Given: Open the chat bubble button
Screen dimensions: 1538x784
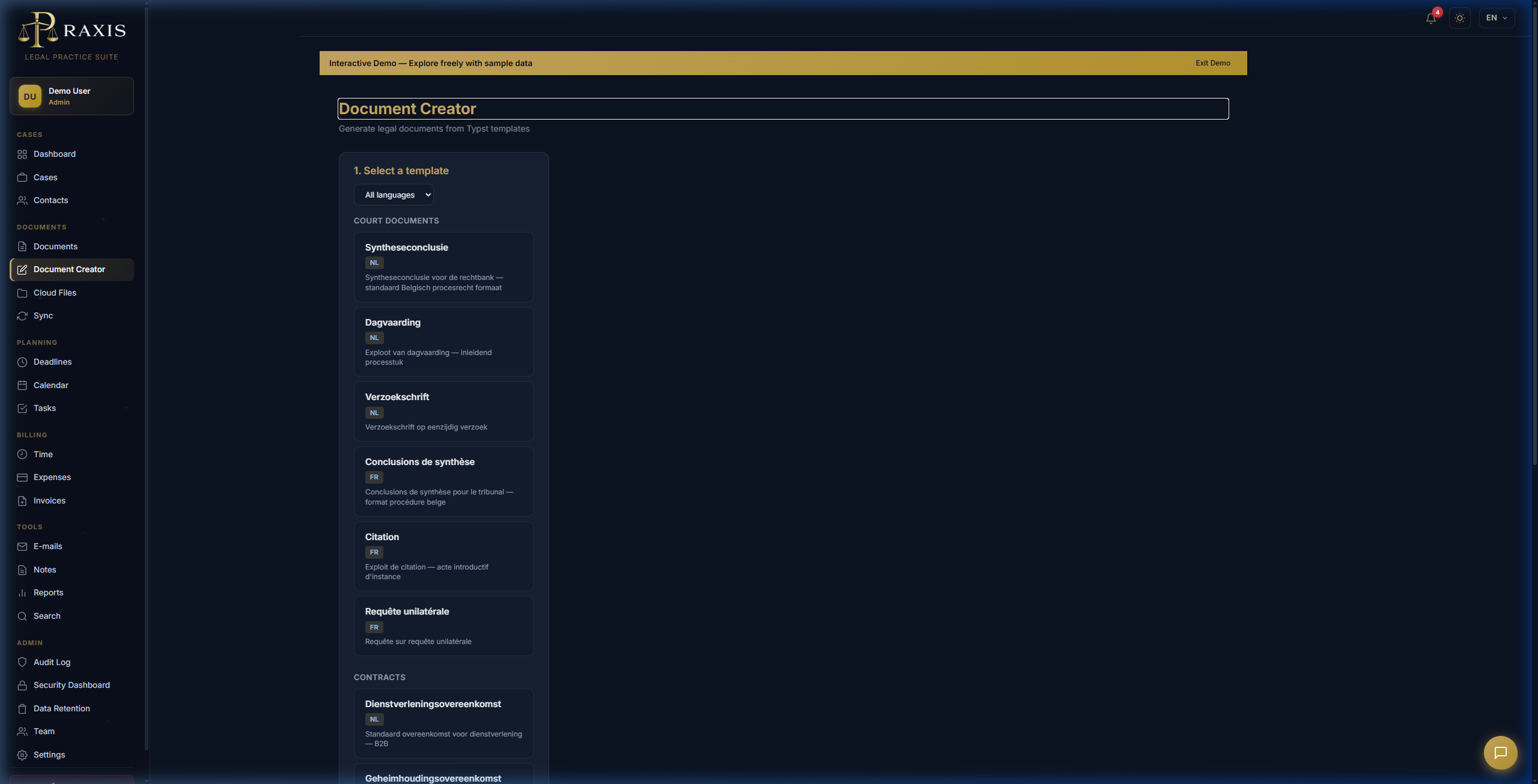Looking at the screenshot, I should tap(1500, 753).
